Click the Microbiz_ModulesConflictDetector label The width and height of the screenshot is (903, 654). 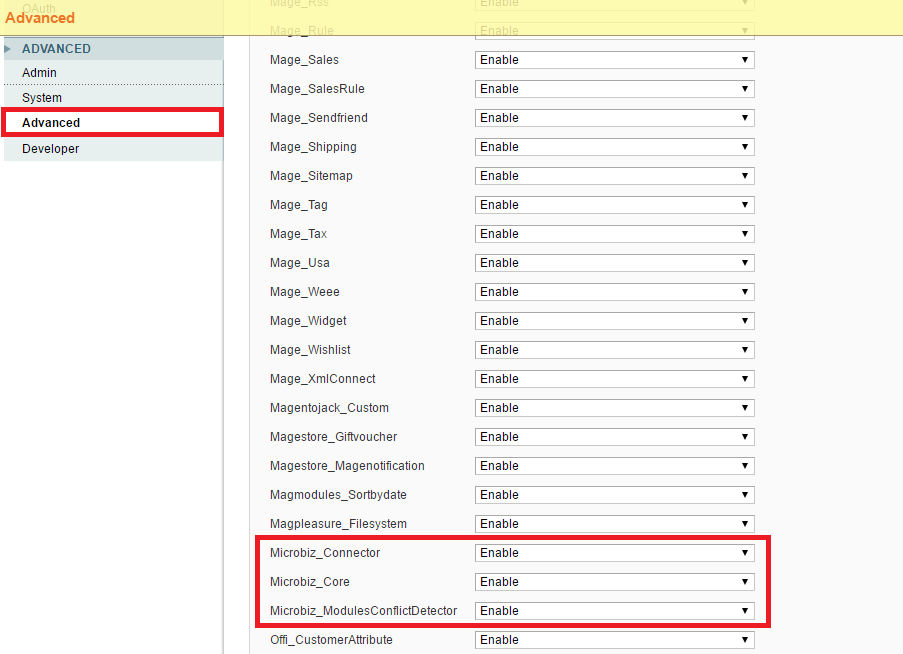point(363,610)
